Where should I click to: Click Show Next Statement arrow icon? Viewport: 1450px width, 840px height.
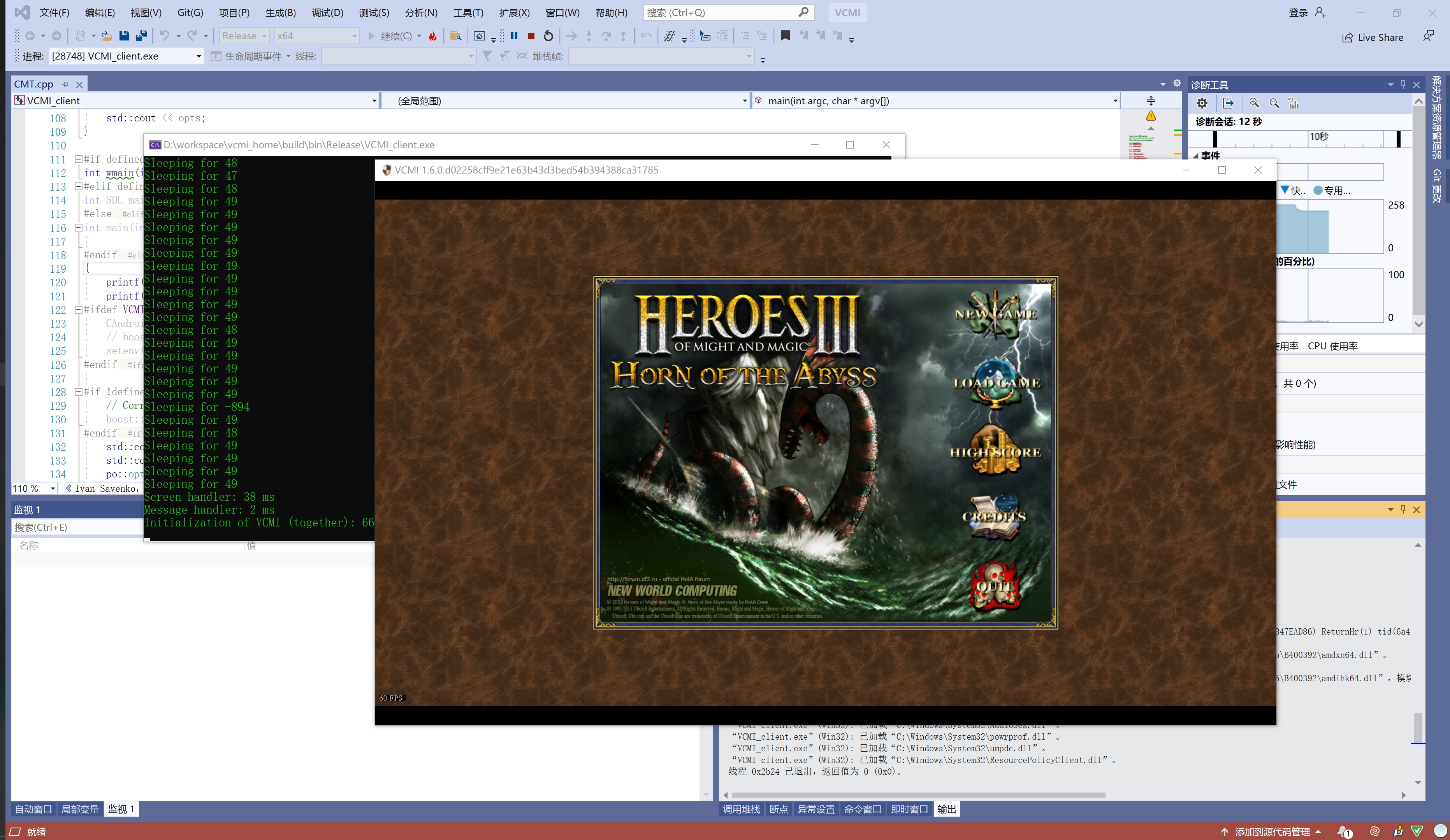coord(571,36)
